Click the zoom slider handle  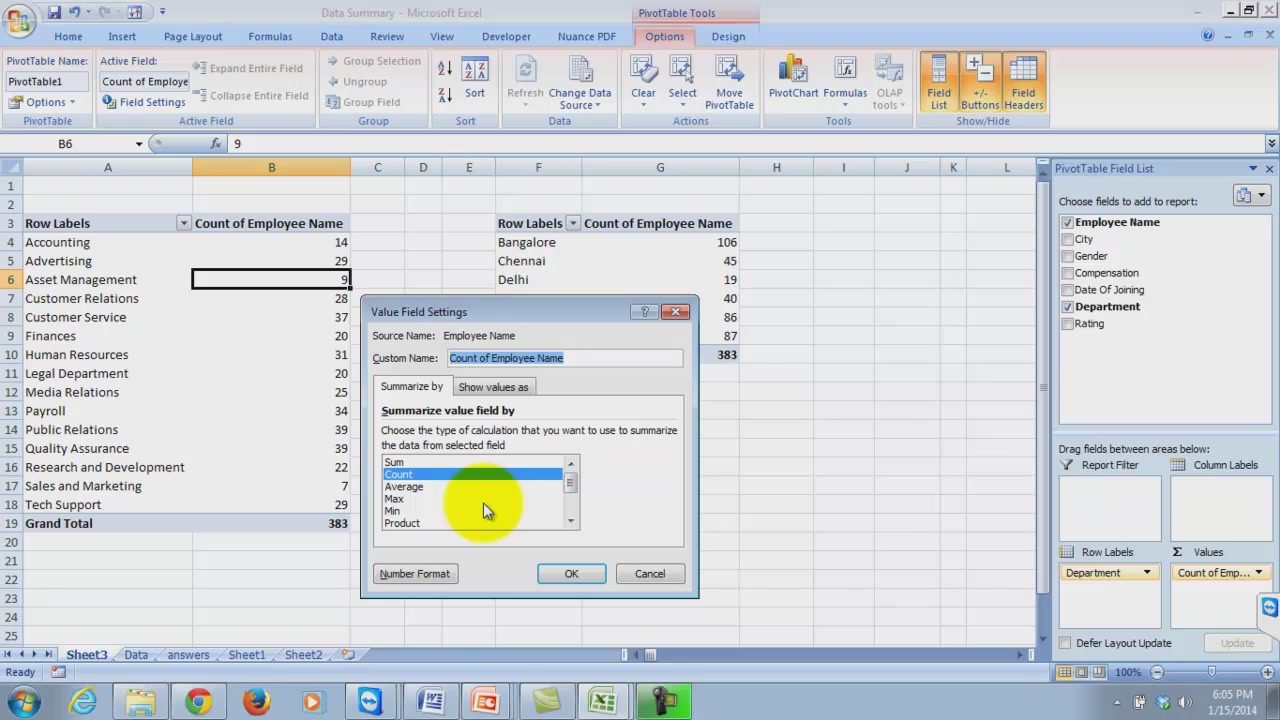point(1211,672)
